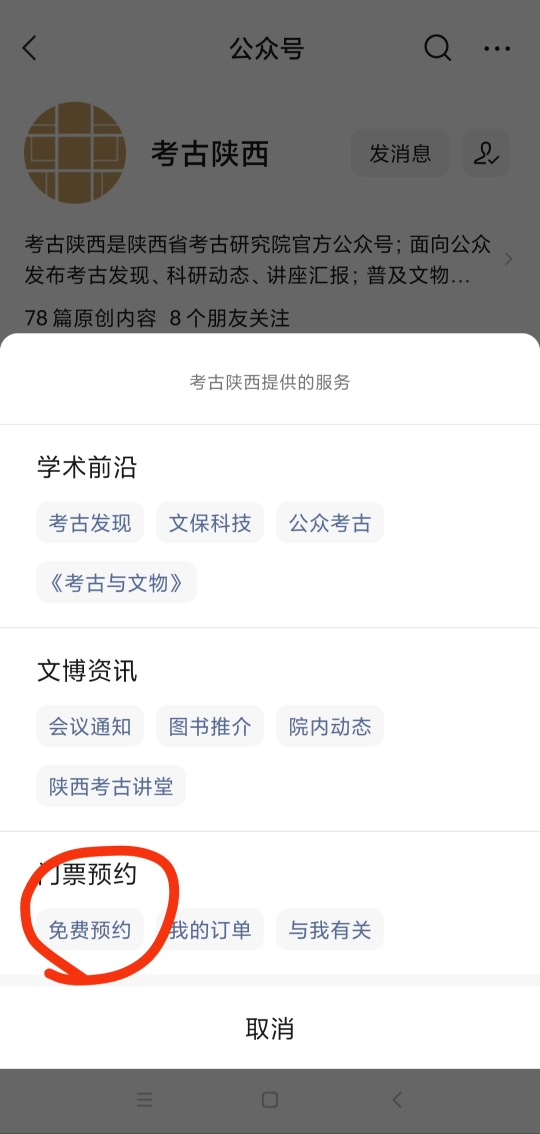Tap the followed-user profile icon
This screenshot has height=1134, width=540.
click(x=486, y=153)
